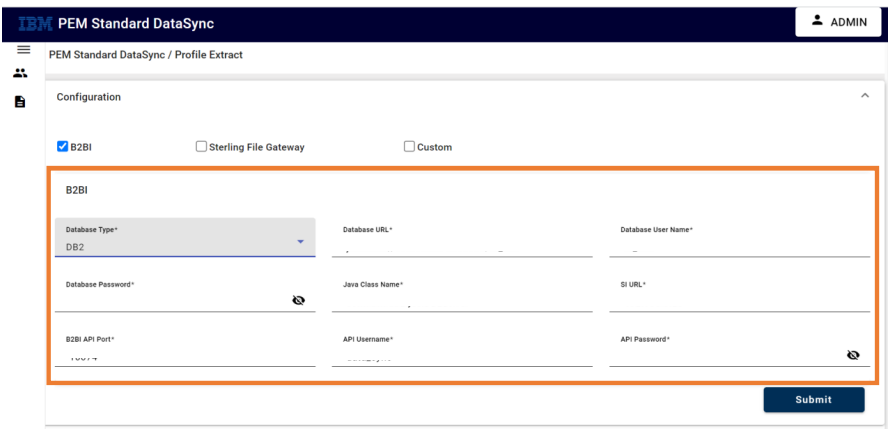The height and width of the screenshot is (434, 895).
Task: Focus the Database URL field
Action: tap(462, 238)
